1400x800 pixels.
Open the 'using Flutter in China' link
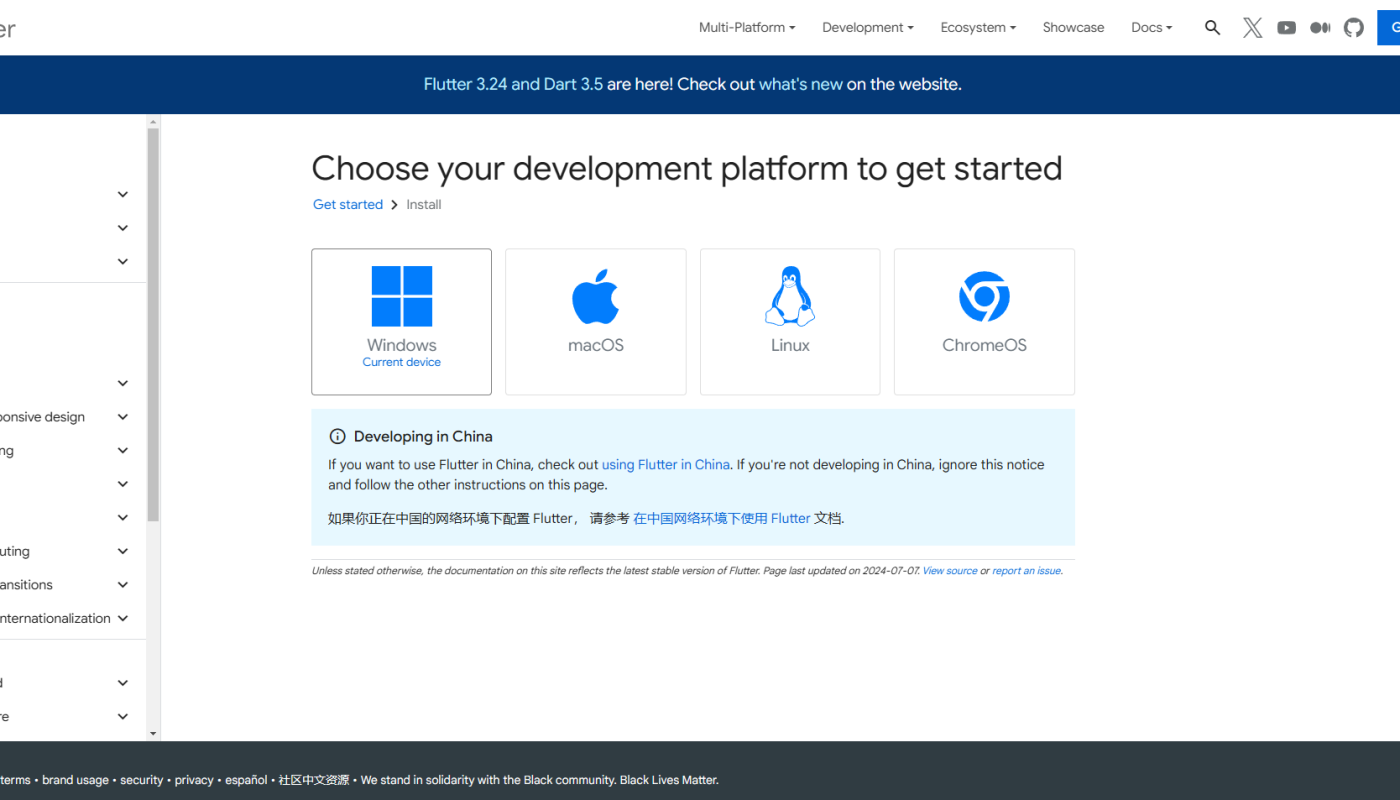coord(666,465)
